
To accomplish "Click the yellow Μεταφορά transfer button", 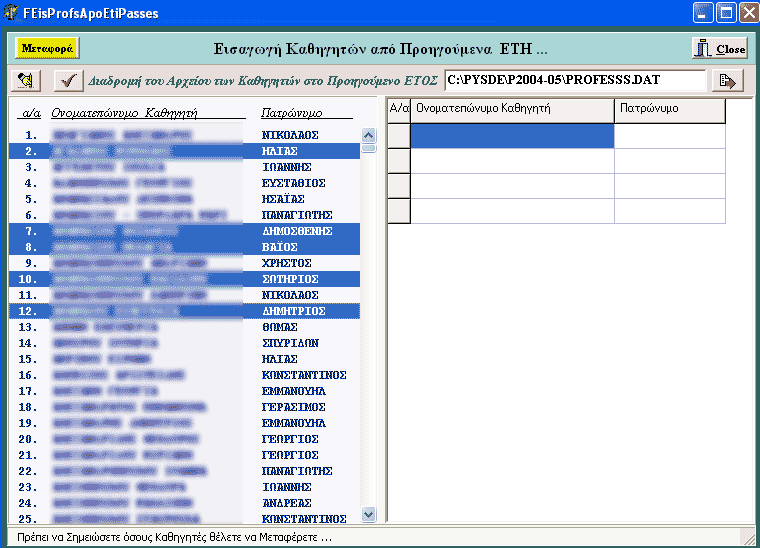I will 47,48.
